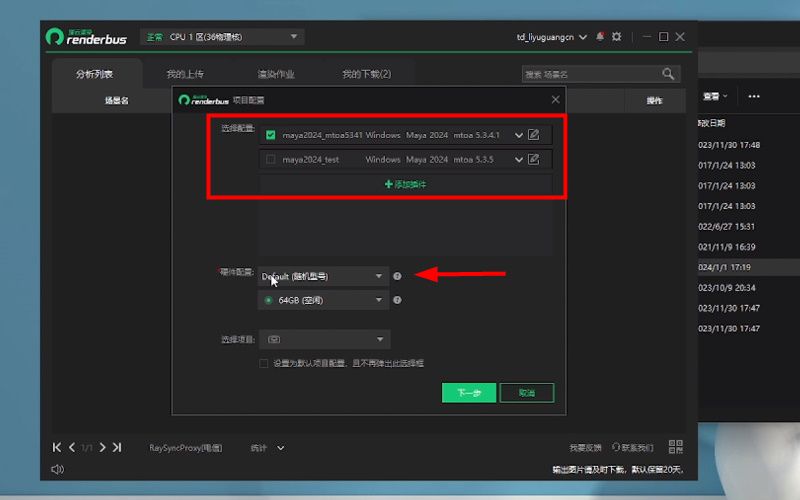Click the QR code icon at bottom right
Screen dimensions: 800x500
tap(676, 447)
